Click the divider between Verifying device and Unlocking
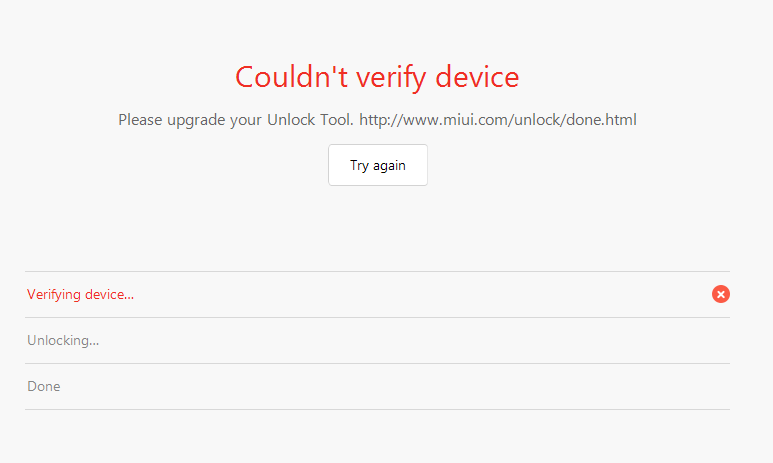Image resolution: width=773 pixels, height=463 pixels. 377,317
